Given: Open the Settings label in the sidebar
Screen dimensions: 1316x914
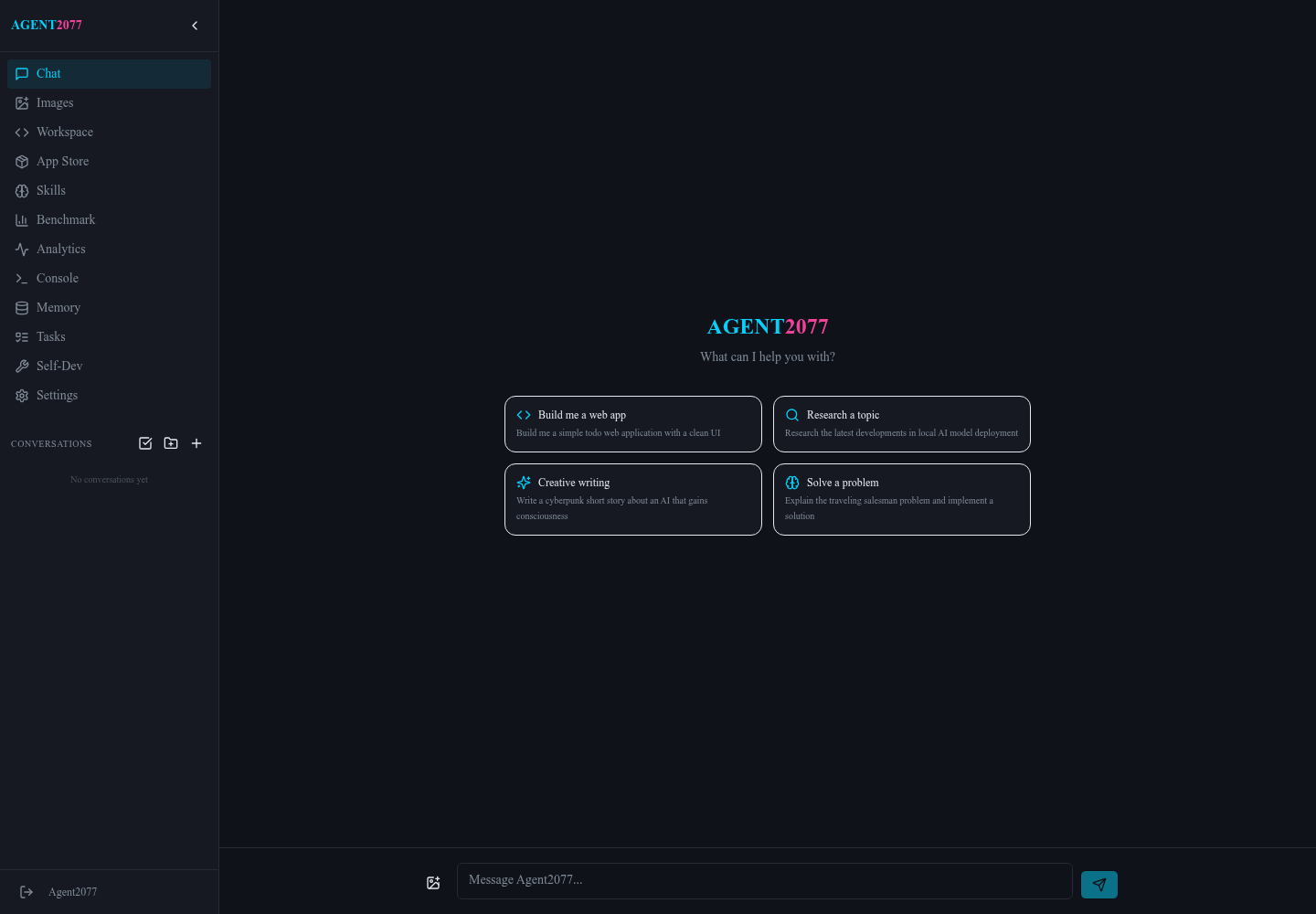Looking at the screenshot, I should click(57, 396).
